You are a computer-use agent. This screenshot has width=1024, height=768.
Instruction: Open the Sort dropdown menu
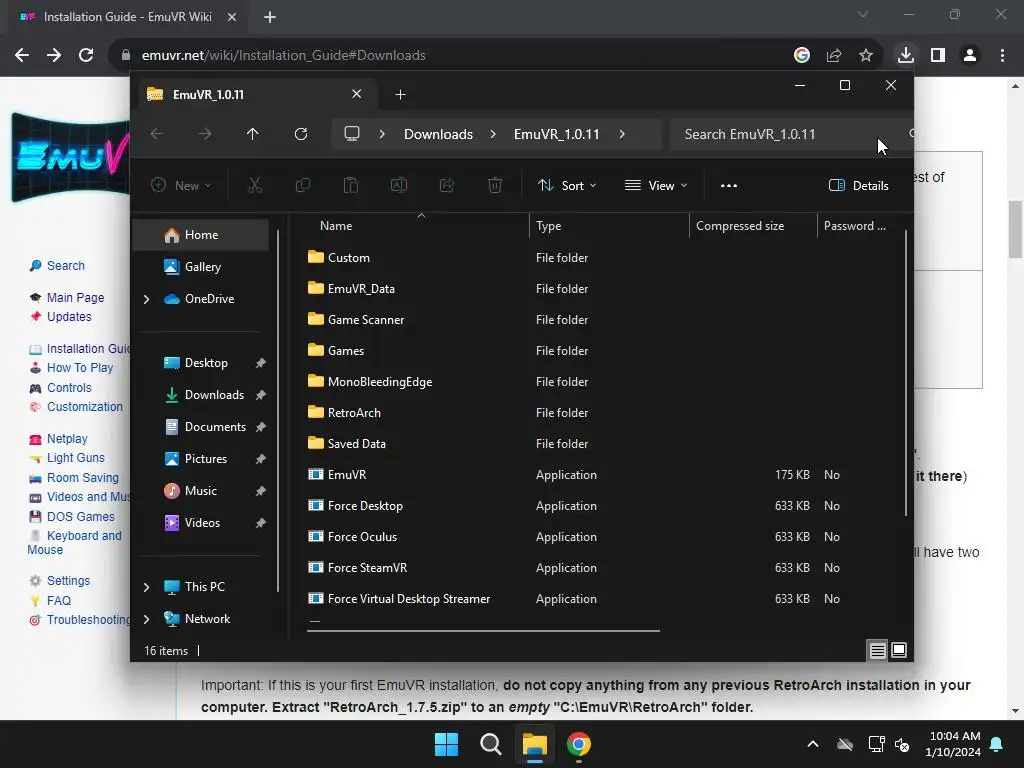point(567,185)
